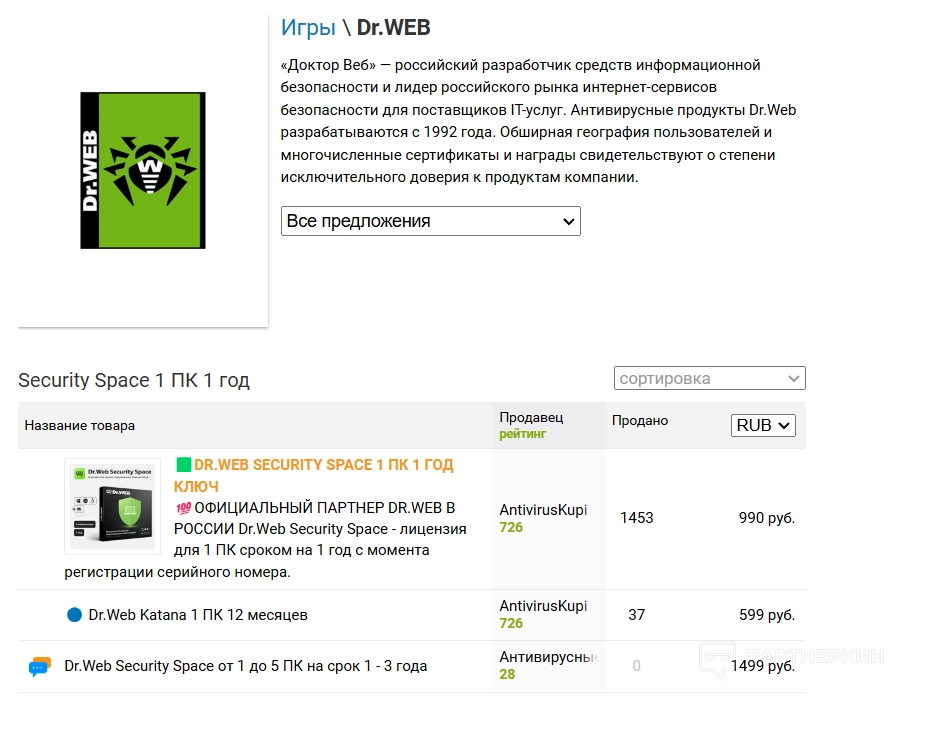Open Dr.Web Security Space от 1 до 5 ПК offer

(246, 666)
